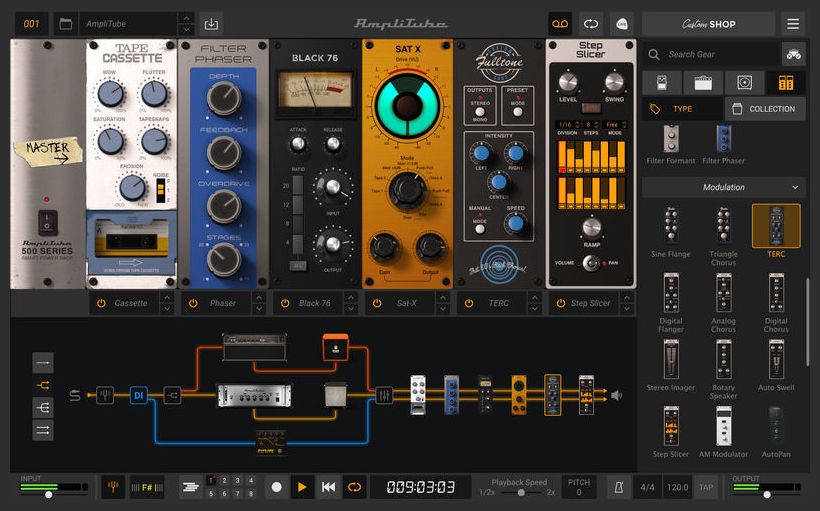This screenshot has width=820, height=511.
Task: Click the signature gear car icon
Action: point(794,54)
